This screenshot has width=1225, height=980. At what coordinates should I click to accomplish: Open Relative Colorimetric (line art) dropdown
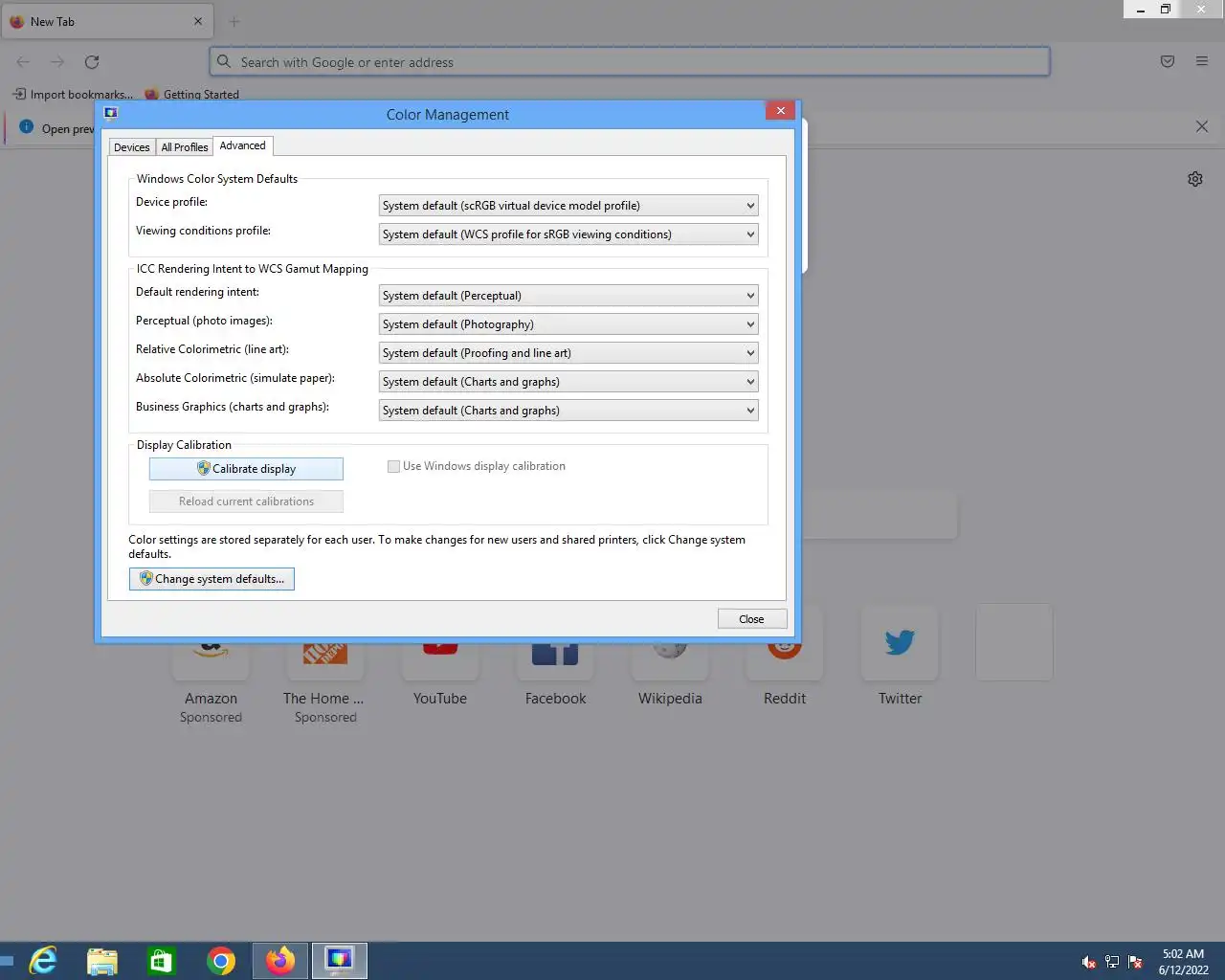(568, 353)
